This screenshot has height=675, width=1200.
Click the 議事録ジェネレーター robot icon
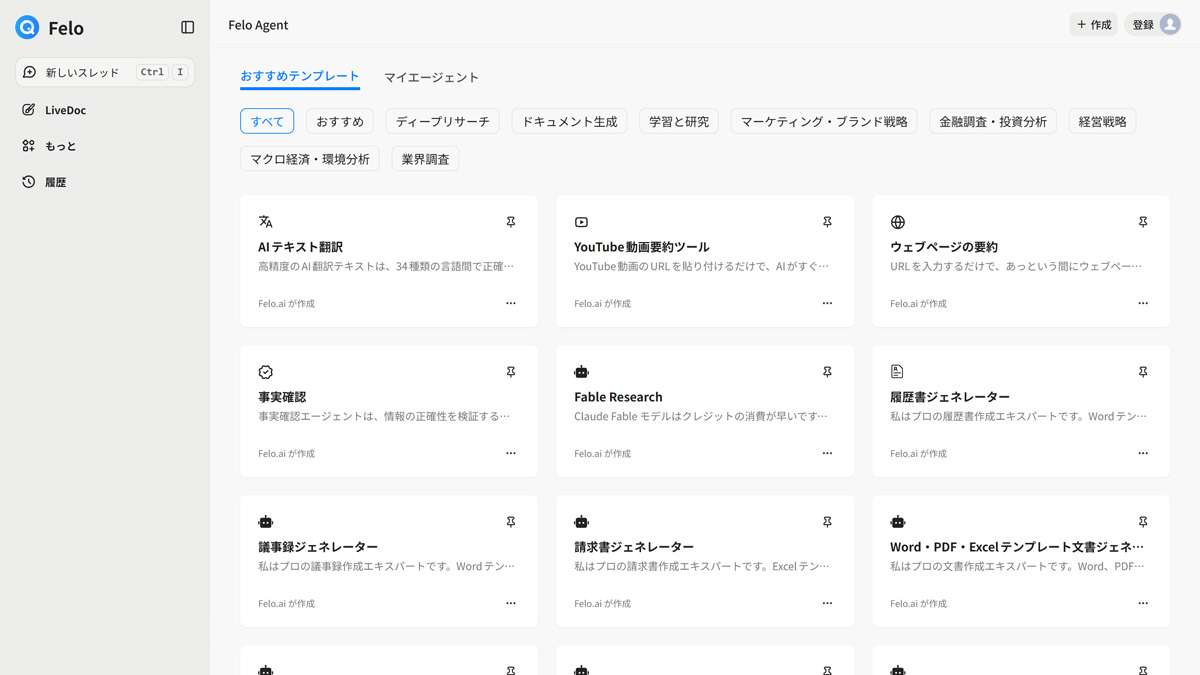click(265, 522)
